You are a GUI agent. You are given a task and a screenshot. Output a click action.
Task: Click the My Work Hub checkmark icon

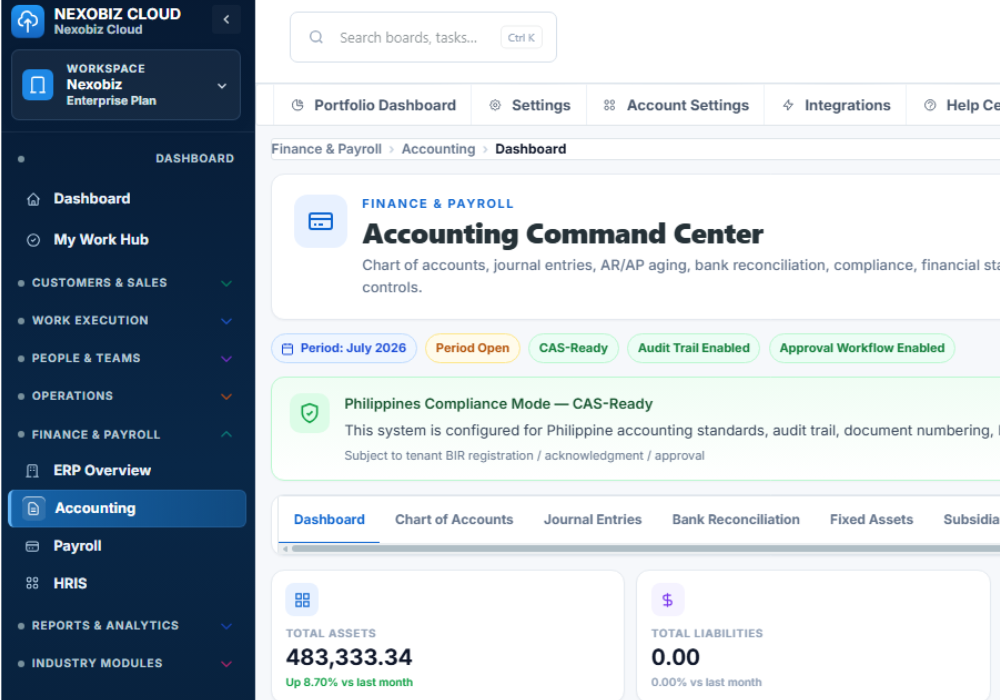click(33, 240)
